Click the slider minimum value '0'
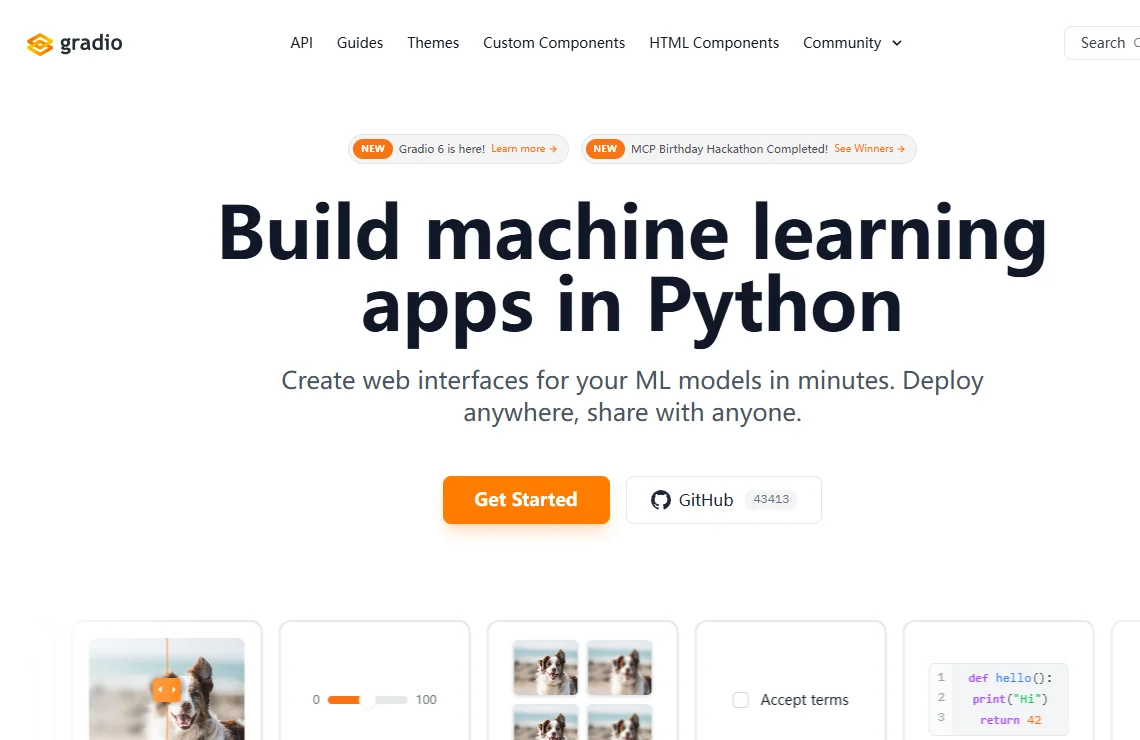This screenshot has height=740, width=1140. tap(316, 700)
